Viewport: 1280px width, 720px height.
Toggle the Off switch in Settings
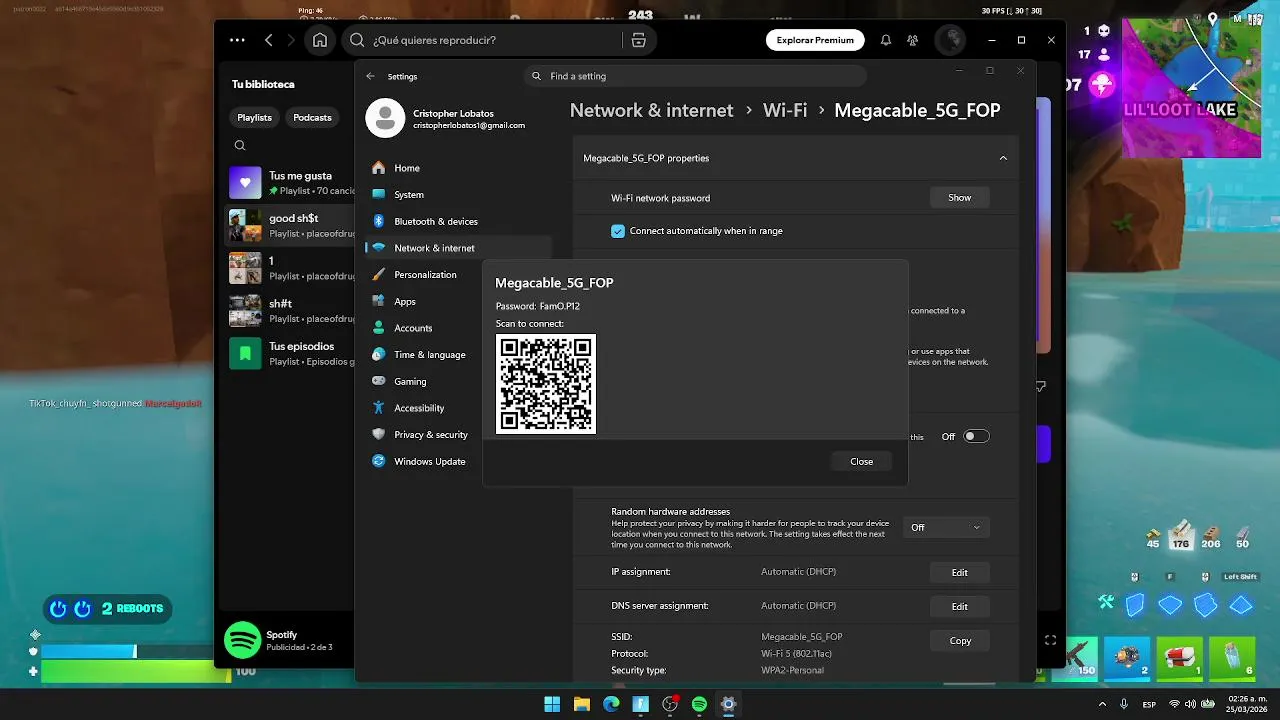click(976, 436)
